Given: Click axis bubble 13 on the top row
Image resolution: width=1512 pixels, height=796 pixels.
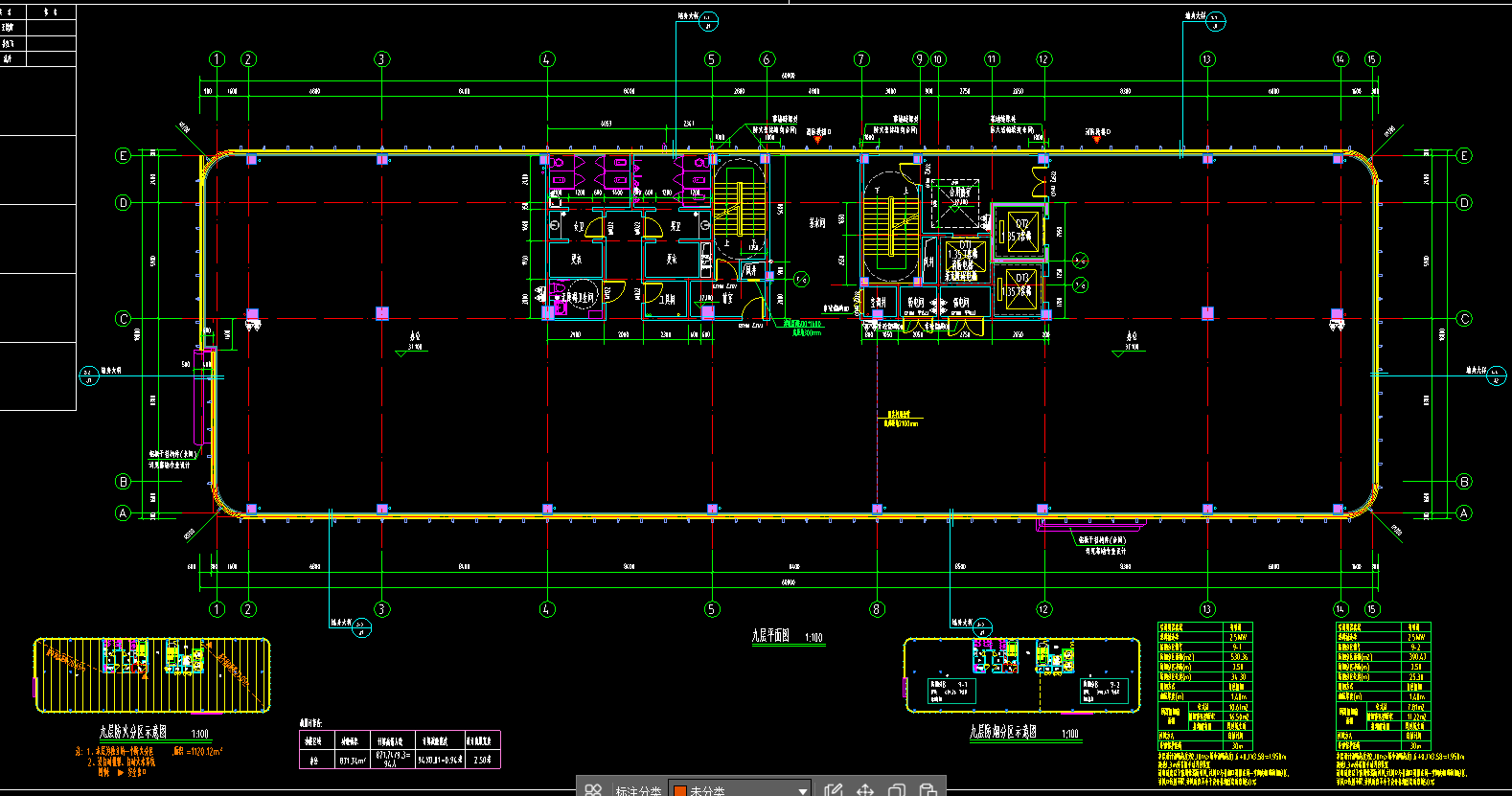Looking at the screenshot, I should click(1206, 59).
